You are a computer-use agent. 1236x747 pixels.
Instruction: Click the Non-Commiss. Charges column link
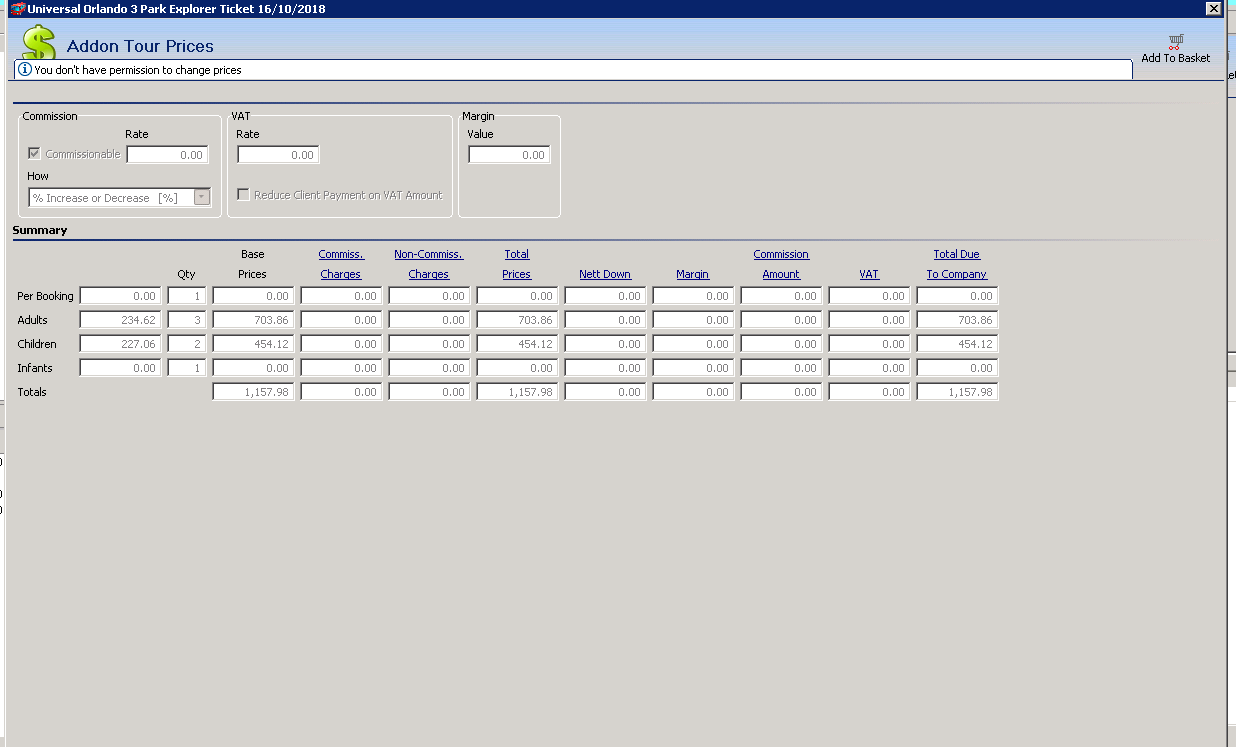(x=429, y=264)
